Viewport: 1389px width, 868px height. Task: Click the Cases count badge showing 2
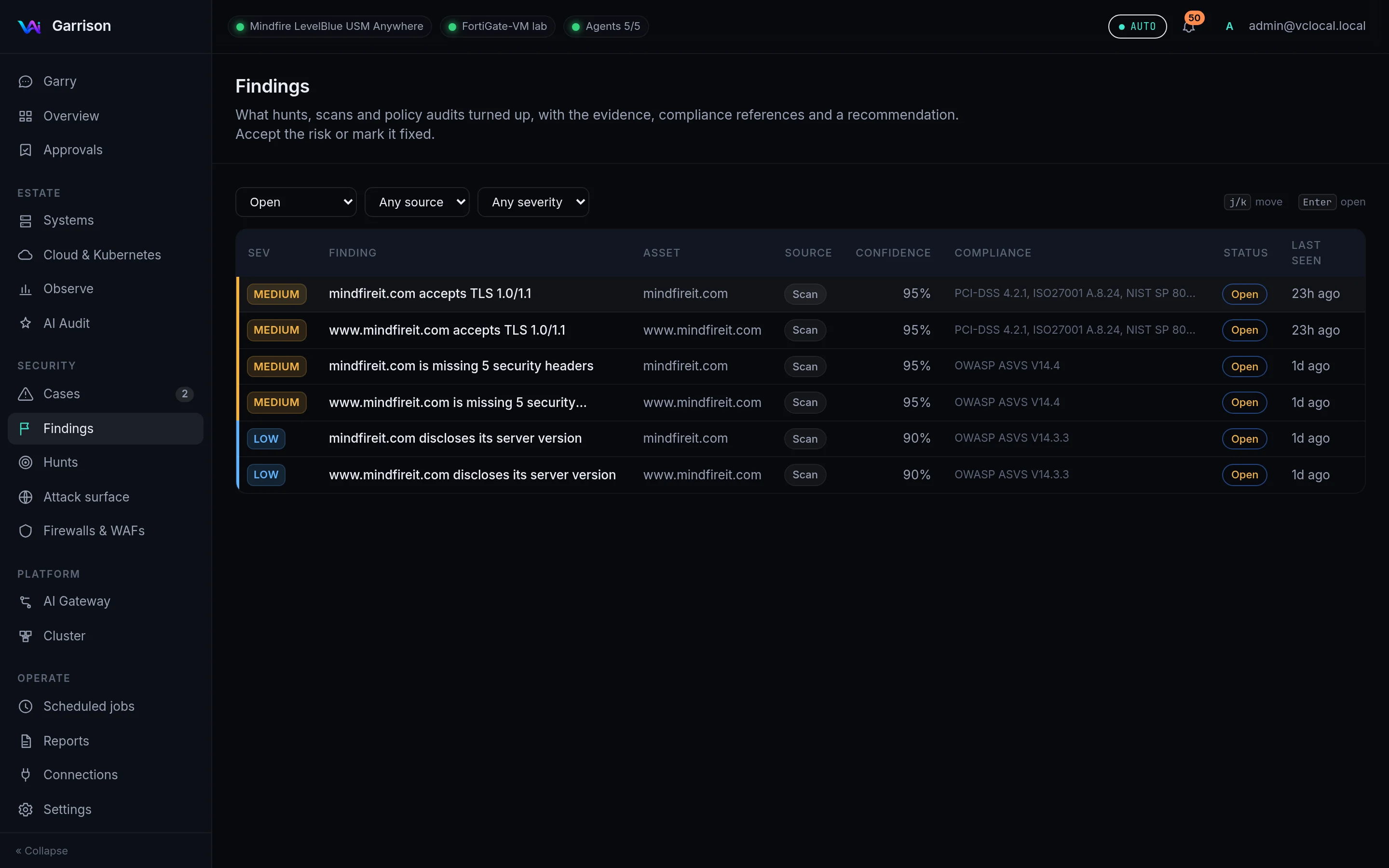(x=184, y=394)
